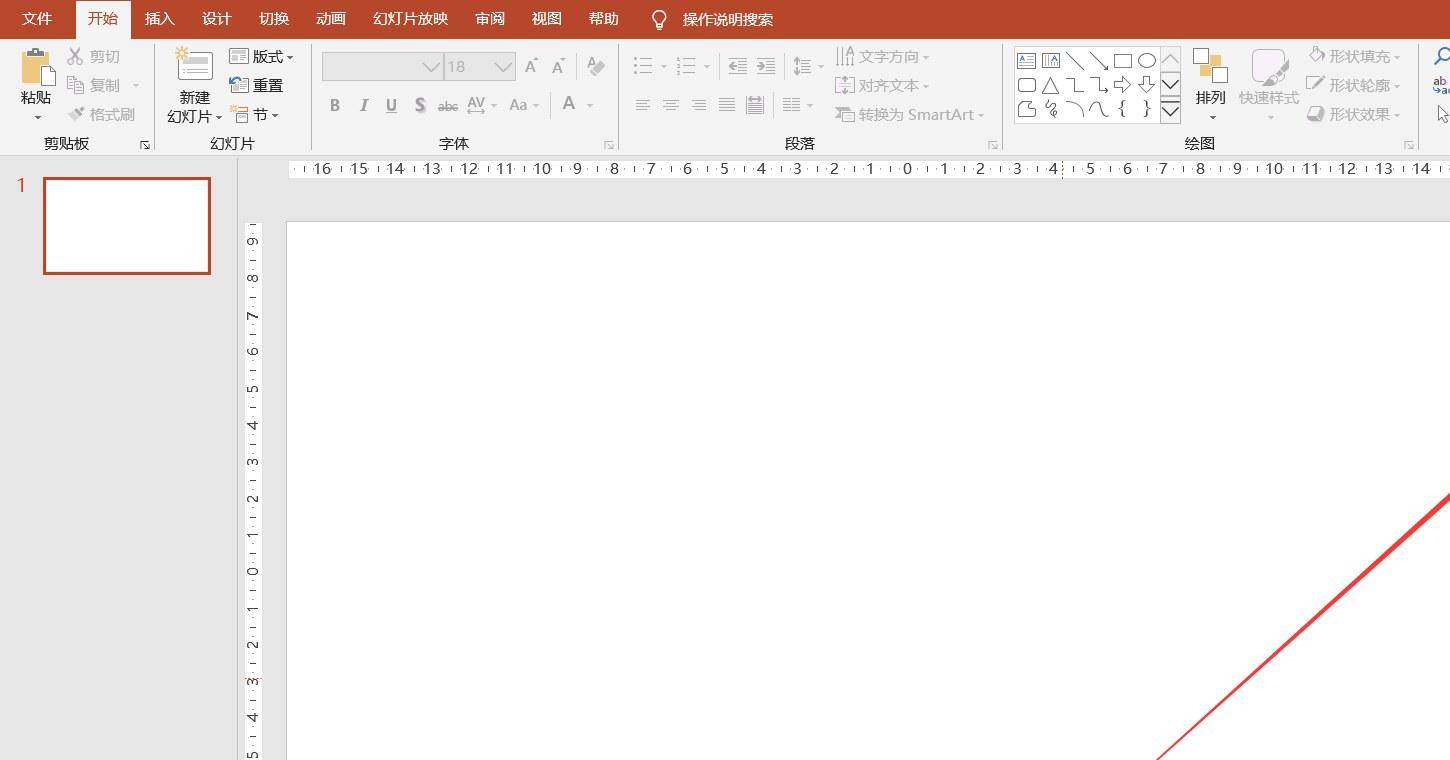Select the Format Painter (格式刷) tool
The height and width of the screenshot is (760, 1450).
pos(101,114)
